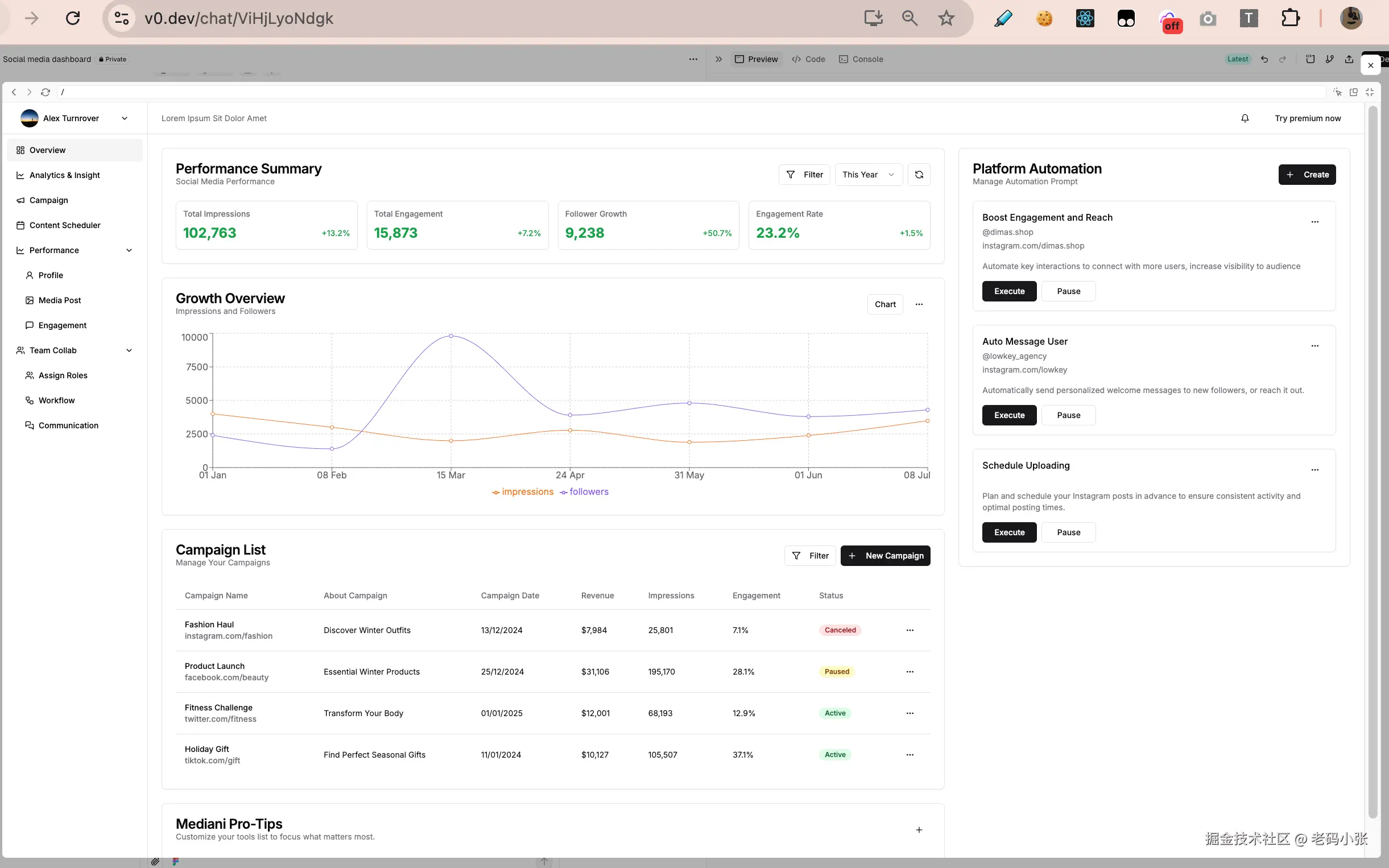
Task: Click the New Campaign button
Action: tap(885, 556)
